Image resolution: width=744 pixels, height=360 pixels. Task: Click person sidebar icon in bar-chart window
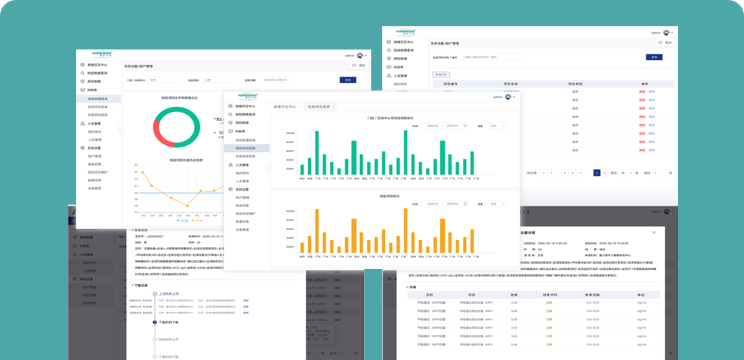tap(231, 165)
